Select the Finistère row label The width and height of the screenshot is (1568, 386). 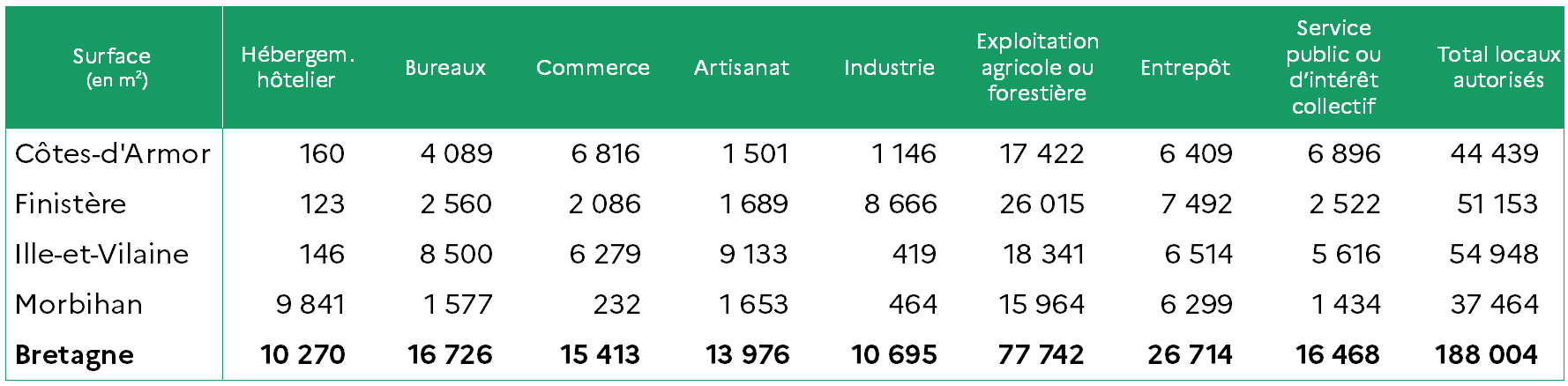coord(71,204)
